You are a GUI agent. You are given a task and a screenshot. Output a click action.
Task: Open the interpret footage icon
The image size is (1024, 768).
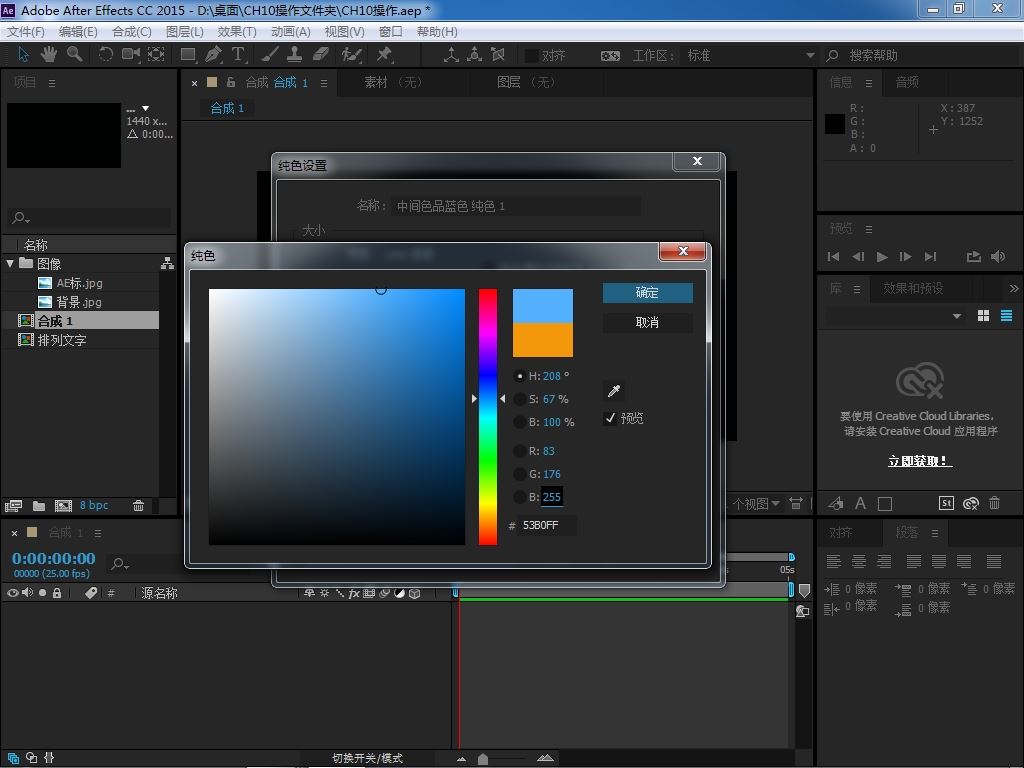13,505
